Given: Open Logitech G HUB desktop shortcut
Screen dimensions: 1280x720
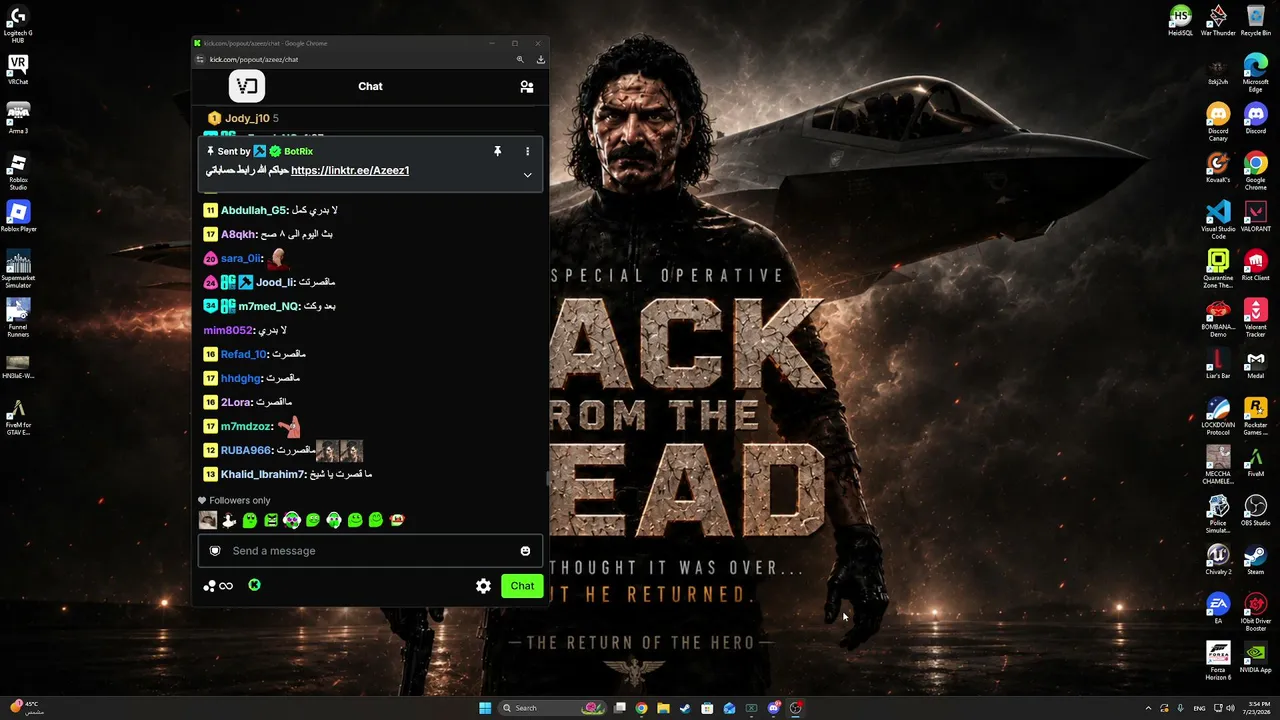Looking at the screenshot, I should [18, 24].
